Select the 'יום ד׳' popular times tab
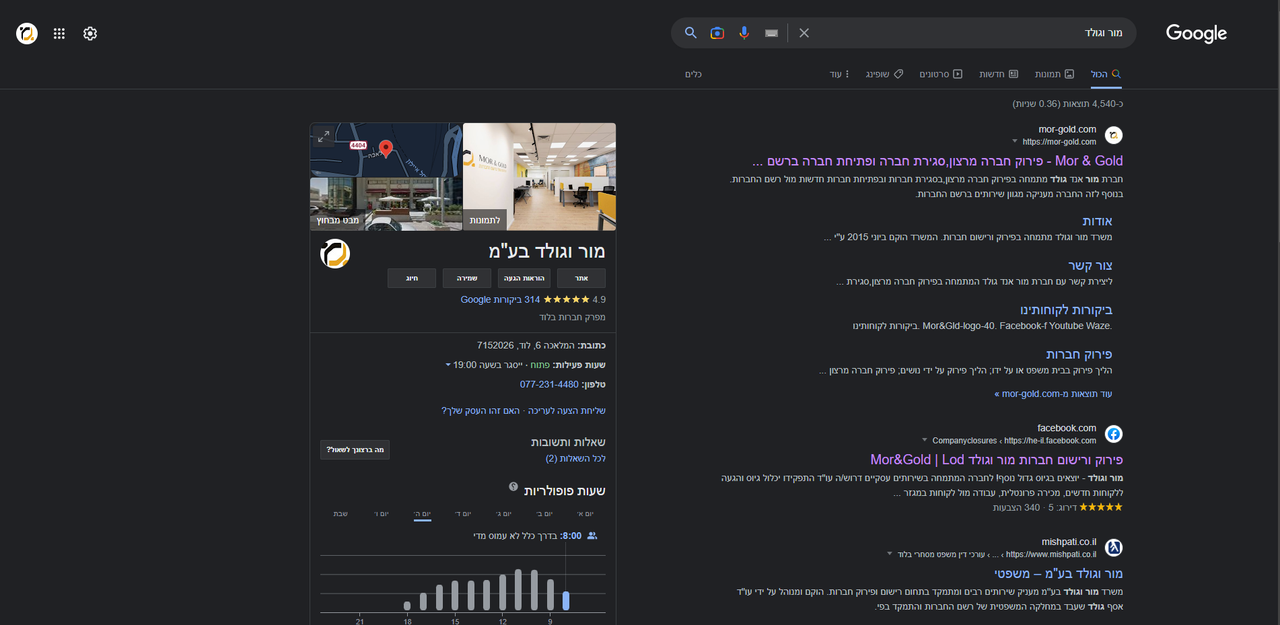 (x=464, y=513)
